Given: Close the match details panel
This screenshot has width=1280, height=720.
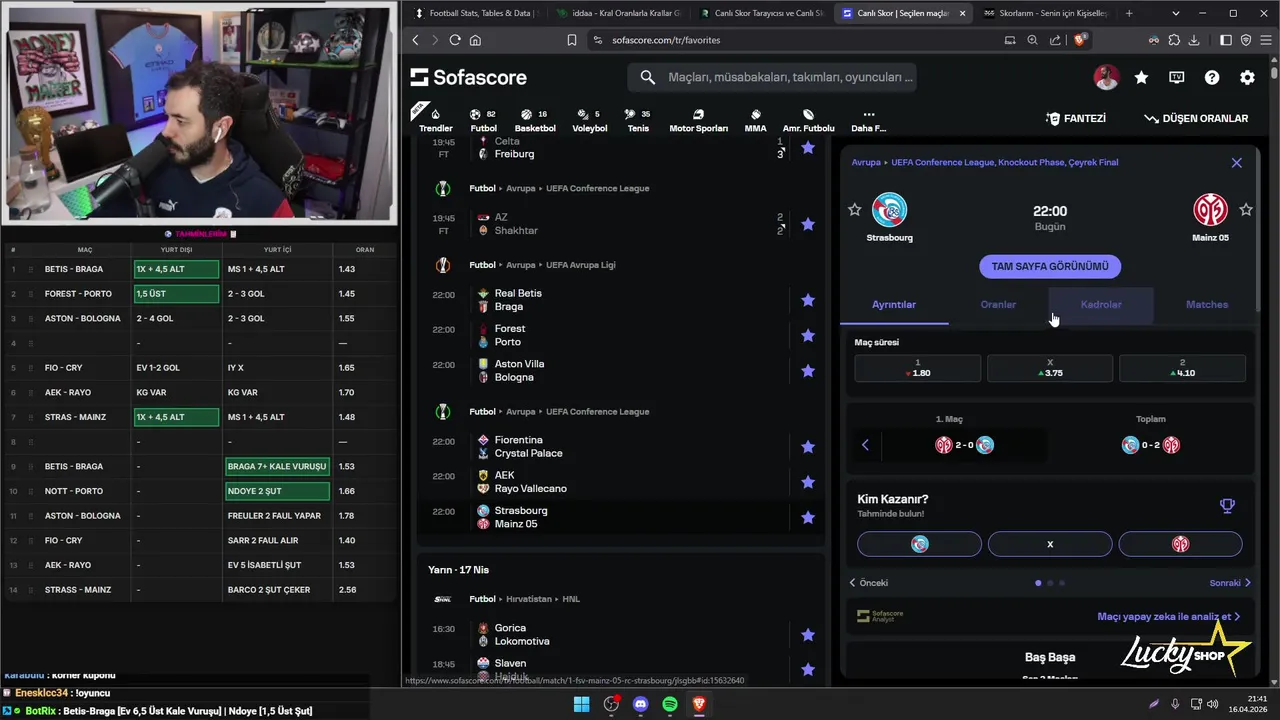Looking at the screenshot, I should (x=1237, y=162).
